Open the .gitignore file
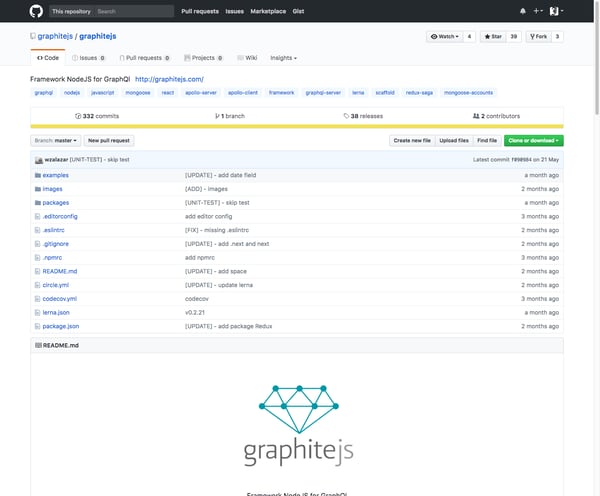Image resolution: width=600 pixels, height=496 pixels. (x=56, y=244)
